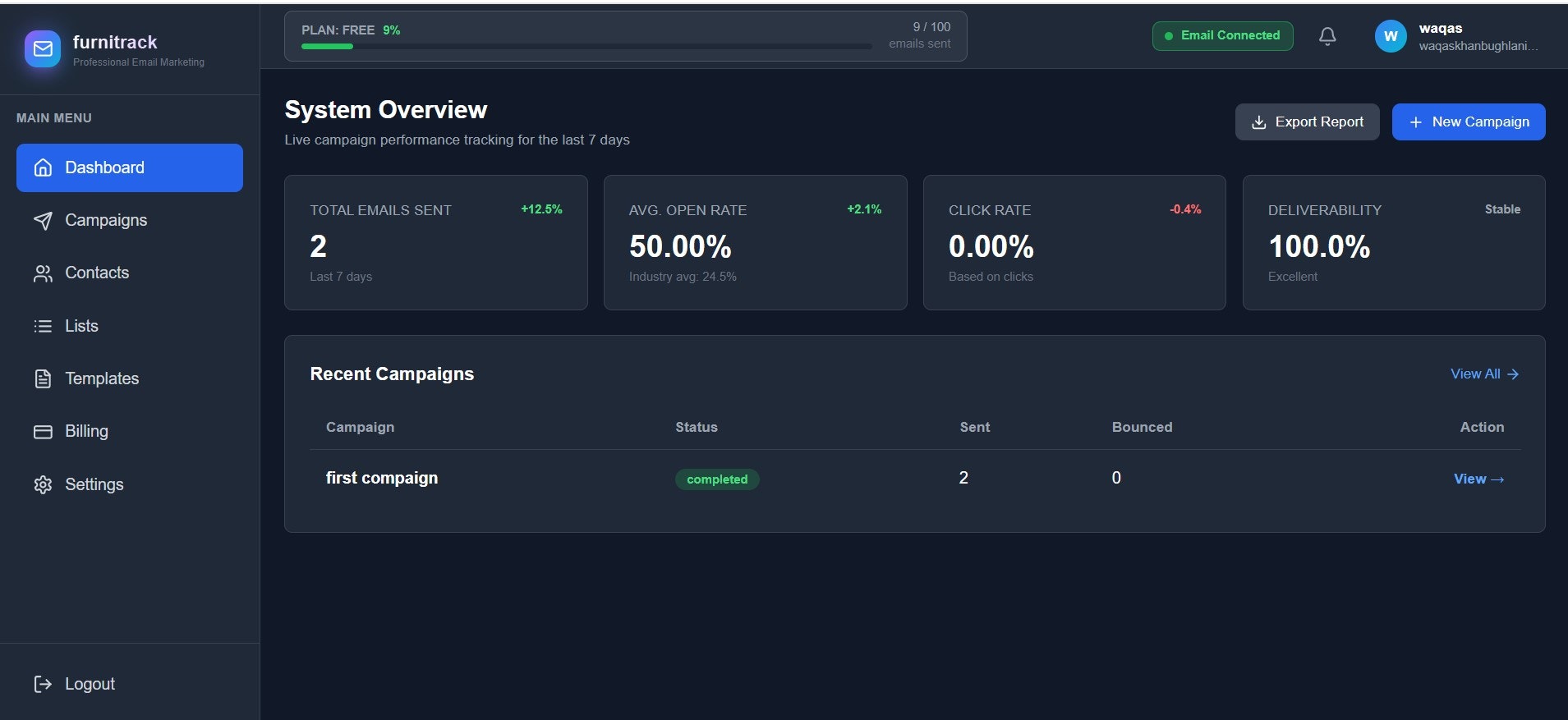The image size is (1568, 720).
Task: Click the 'PLAN: FREE' label
Action: click(x=338, y=30)
